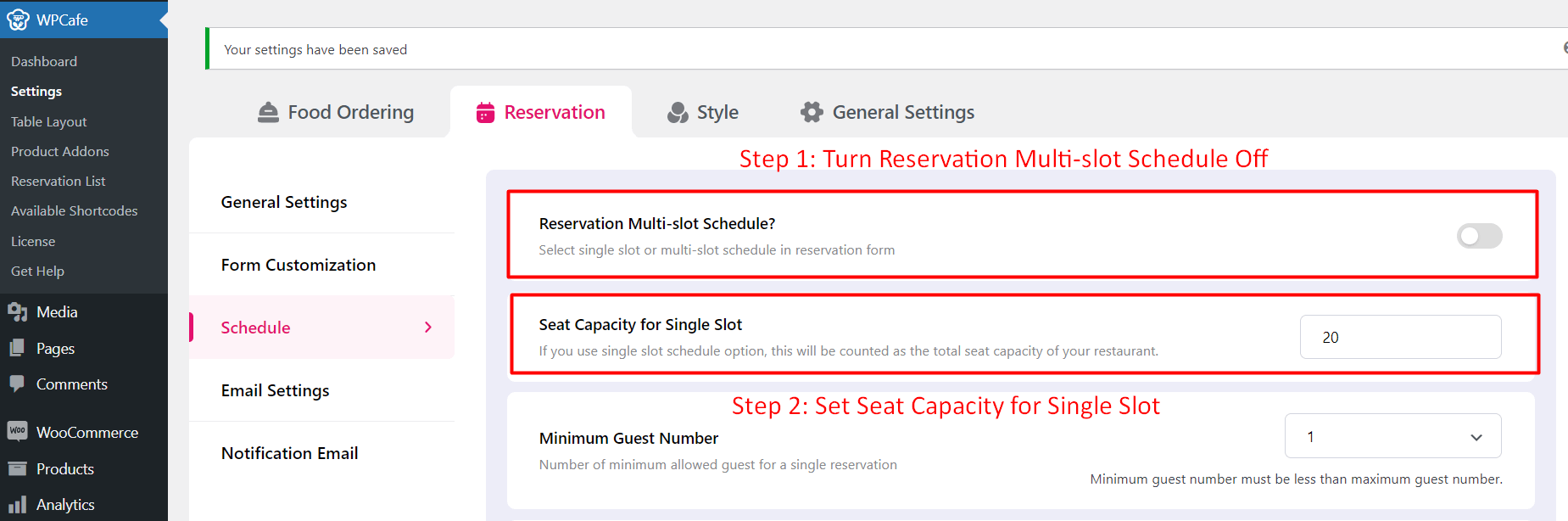
Task: Click the Reservation calendar icon
Action: (485, 112)
